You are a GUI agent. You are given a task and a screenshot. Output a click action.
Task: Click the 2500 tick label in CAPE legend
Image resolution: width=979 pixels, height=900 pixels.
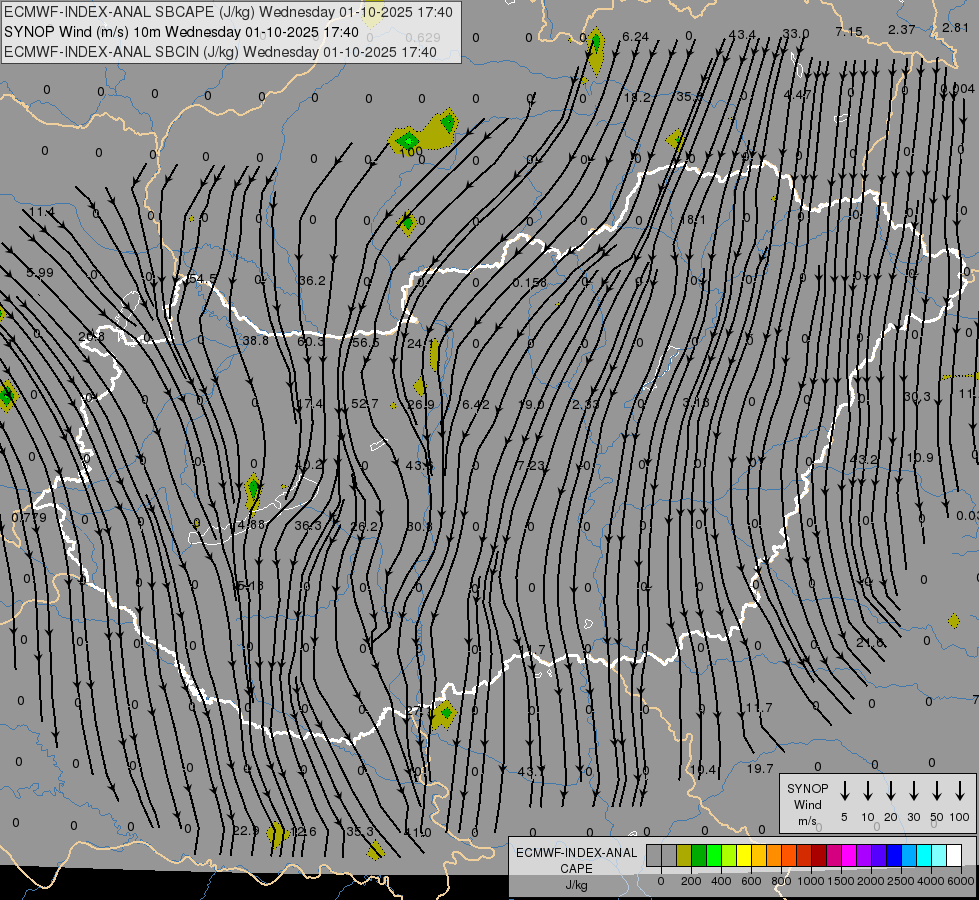pyautogui.click(x=900, y=881)
